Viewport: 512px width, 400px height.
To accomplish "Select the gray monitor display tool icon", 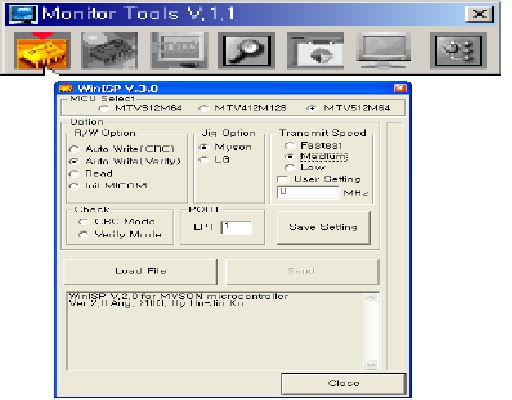I will click(179, 51).
